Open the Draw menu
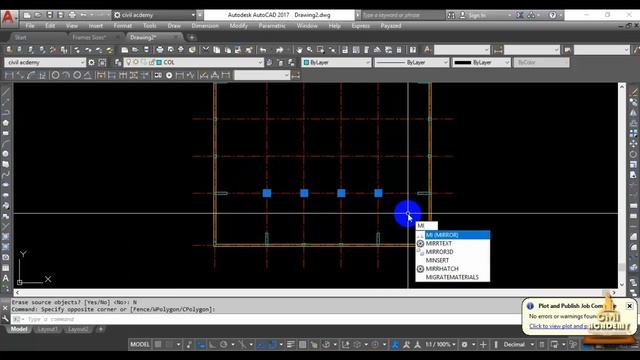 point(174,26)
